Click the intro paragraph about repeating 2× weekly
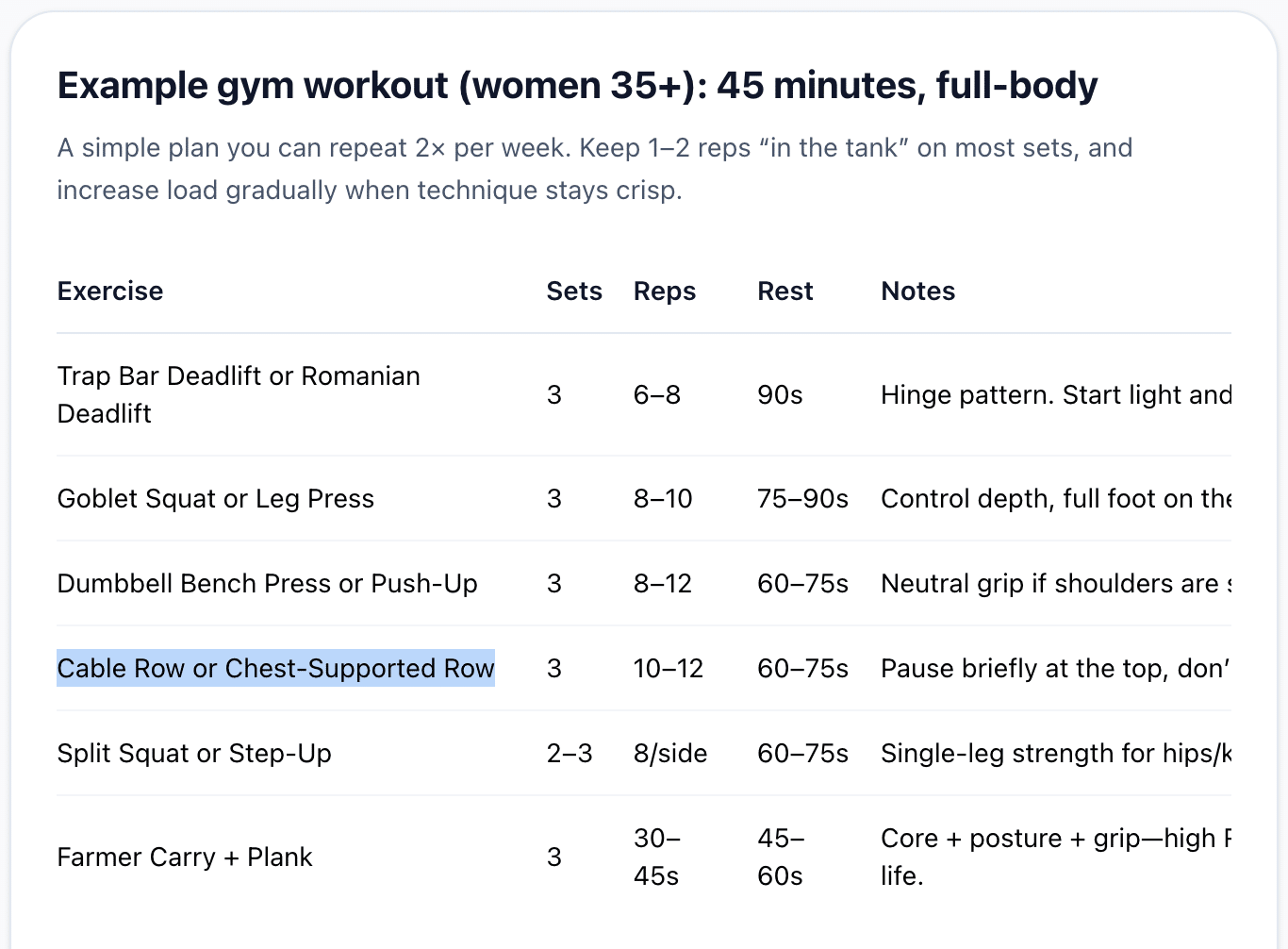 tap(594, 169)
